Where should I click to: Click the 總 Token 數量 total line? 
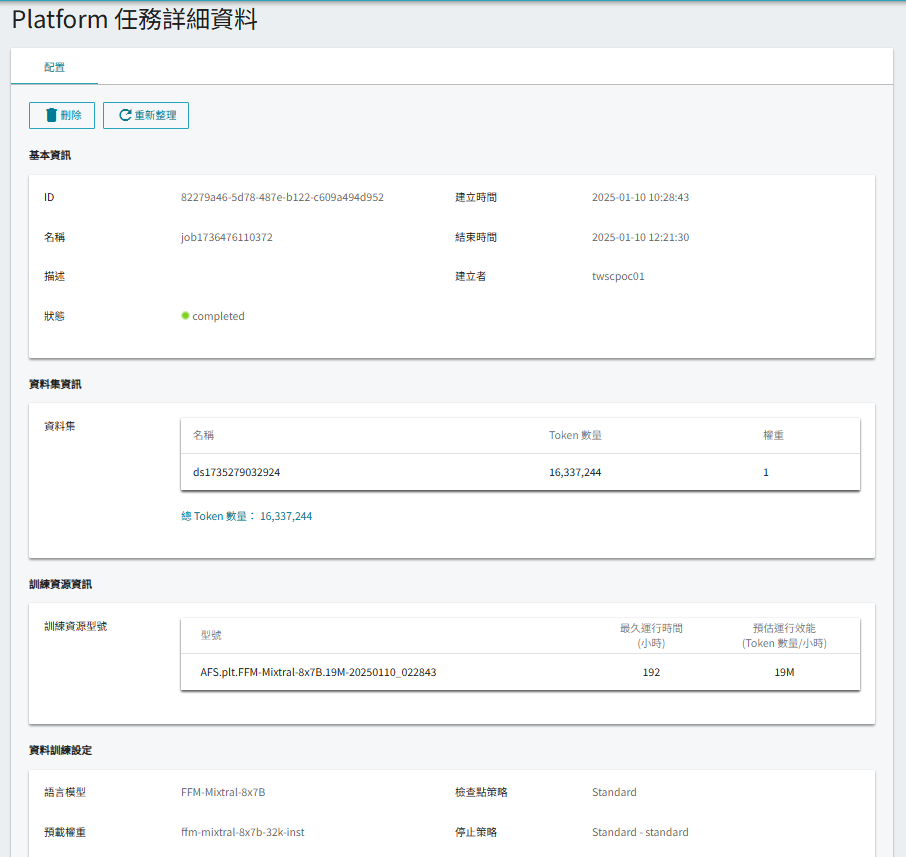(x=247, y=516)
